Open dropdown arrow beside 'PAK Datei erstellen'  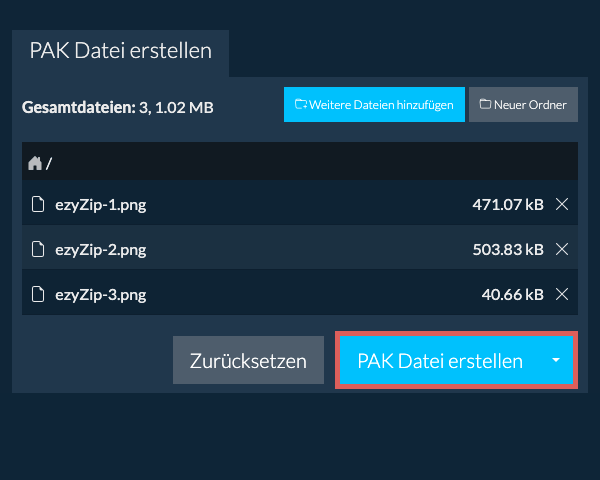[556, 360]
